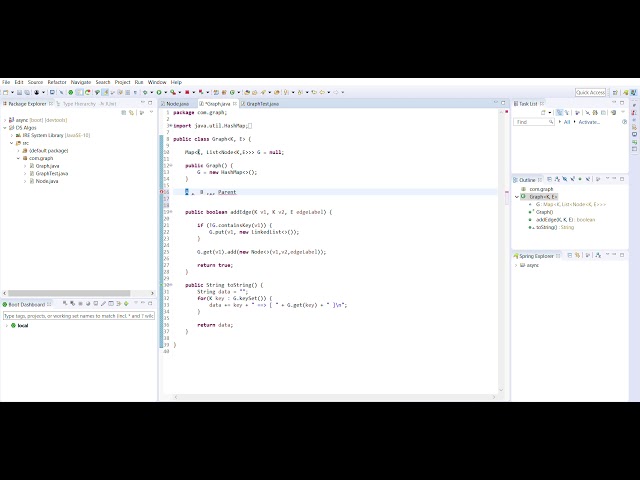This screenshot has width=640, height=480.
Task: Click the All link in Task List
Action: pyautogui.click(x=567, y=122)
